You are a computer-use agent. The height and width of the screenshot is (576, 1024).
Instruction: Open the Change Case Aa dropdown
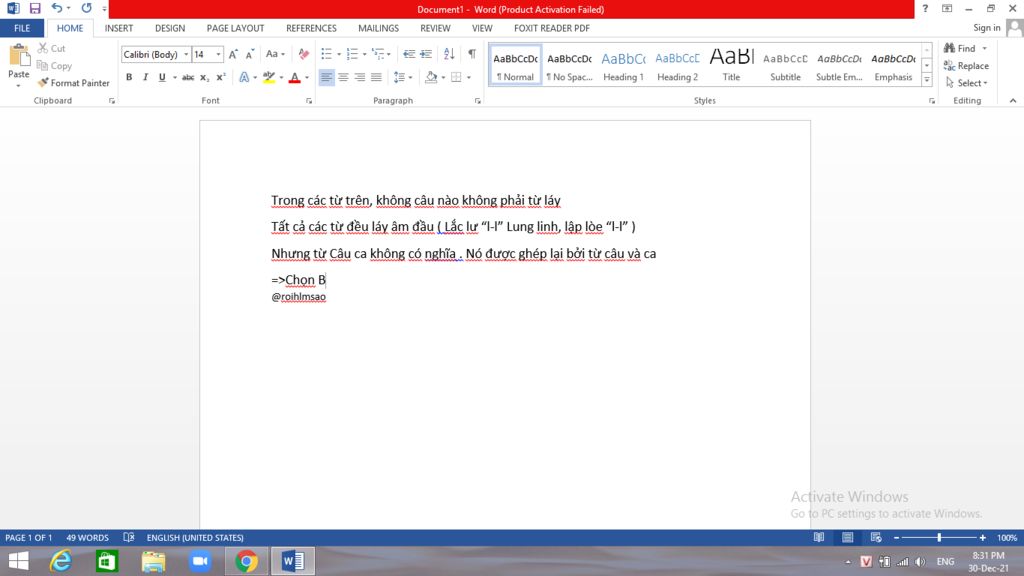[x=275, y=54]
